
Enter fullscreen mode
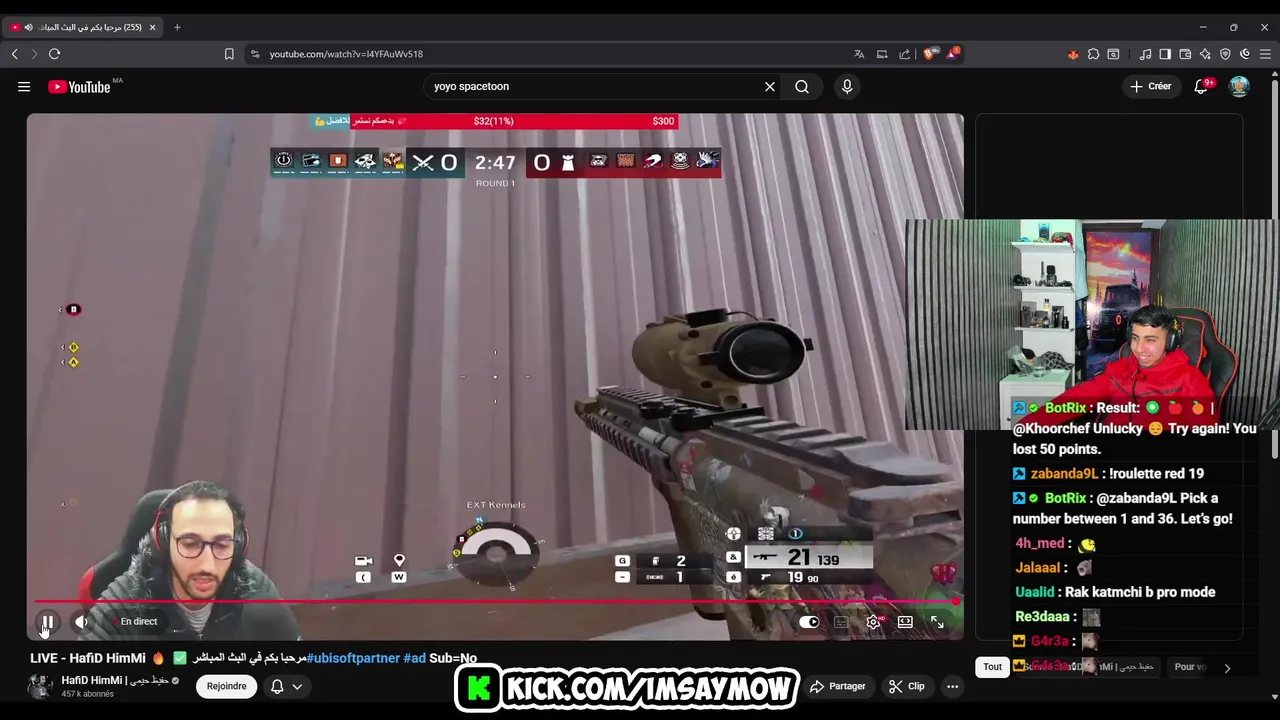[937, 622]
